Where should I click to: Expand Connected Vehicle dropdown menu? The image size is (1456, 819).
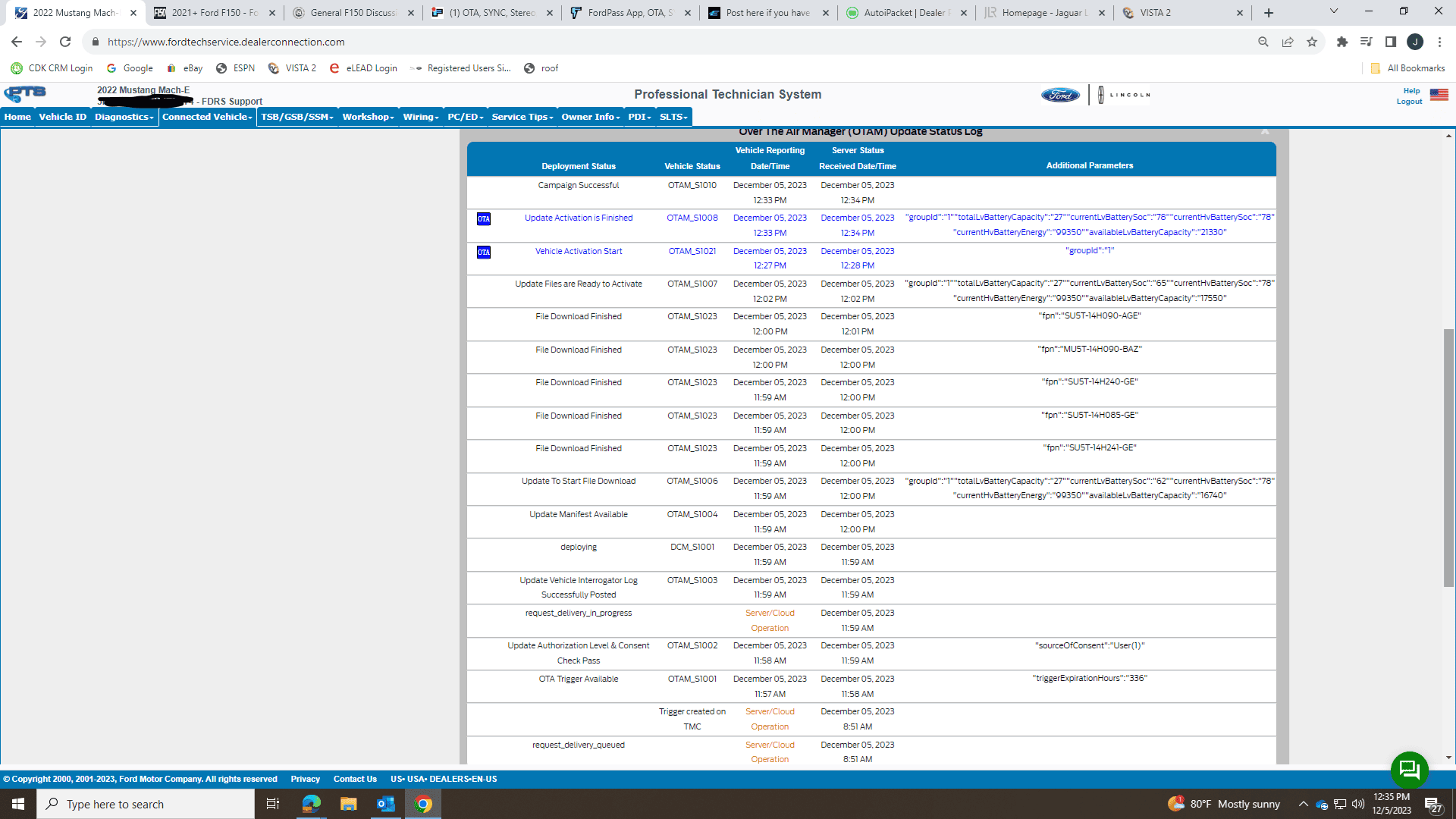[x=207, y=117]
